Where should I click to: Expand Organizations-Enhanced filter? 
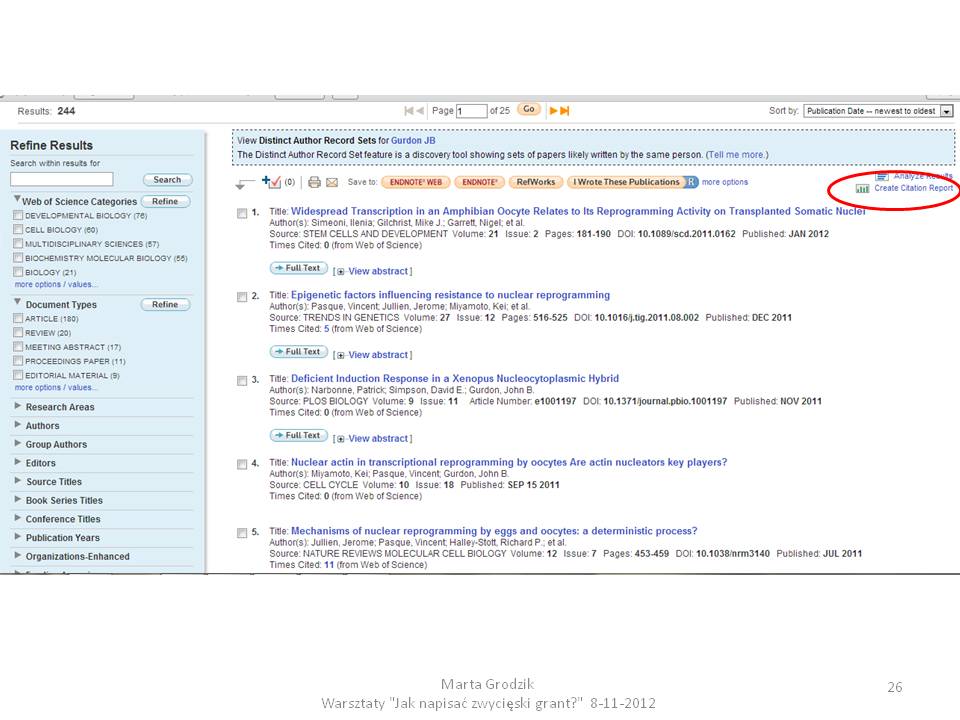click(18, 555)
